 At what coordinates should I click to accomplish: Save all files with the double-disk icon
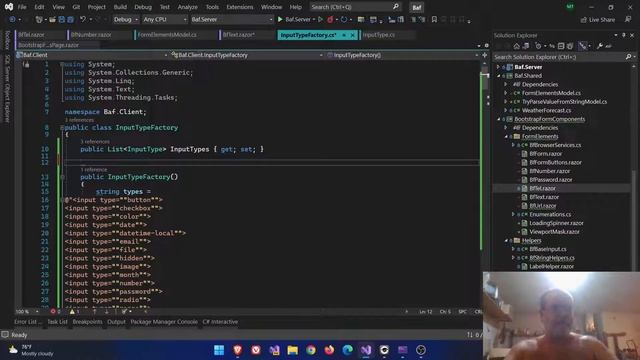71,19
